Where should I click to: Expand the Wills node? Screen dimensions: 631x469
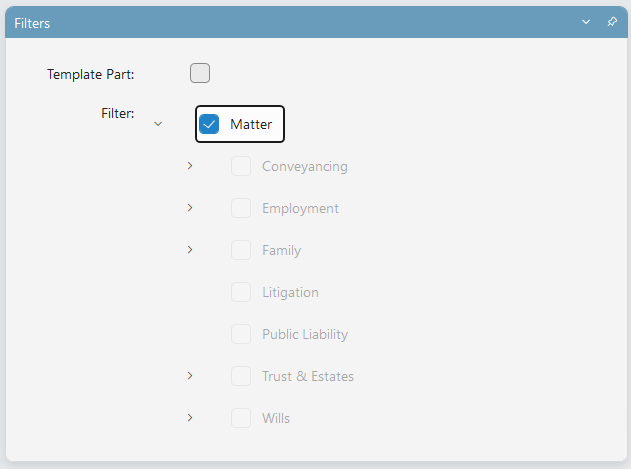(190, 417)
